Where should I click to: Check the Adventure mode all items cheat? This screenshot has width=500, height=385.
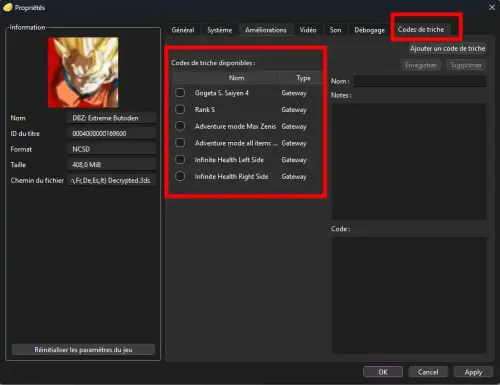(180, 143)
